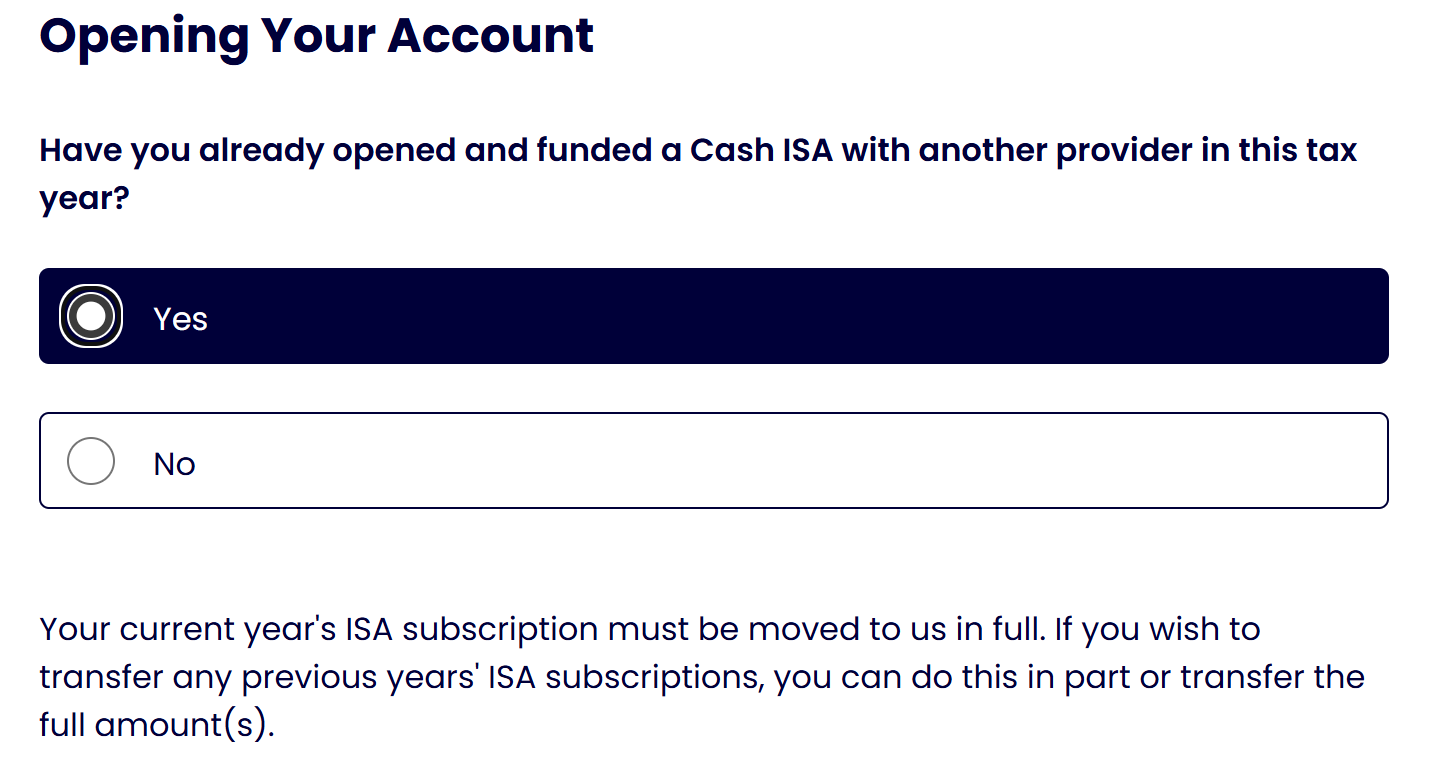Click the 'full amount(s).' closing line

(x=157, y=725)
